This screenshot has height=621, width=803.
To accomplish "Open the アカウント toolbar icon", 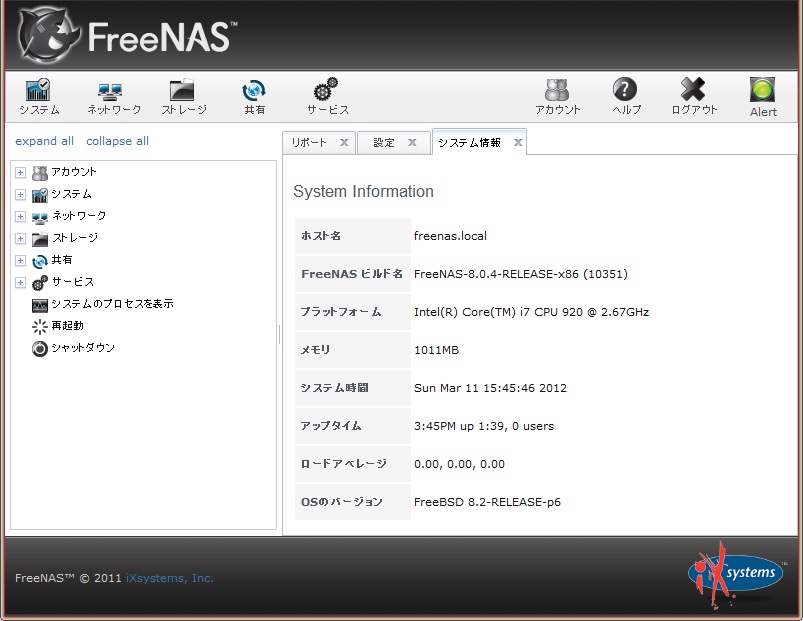I will pos(557,90).
